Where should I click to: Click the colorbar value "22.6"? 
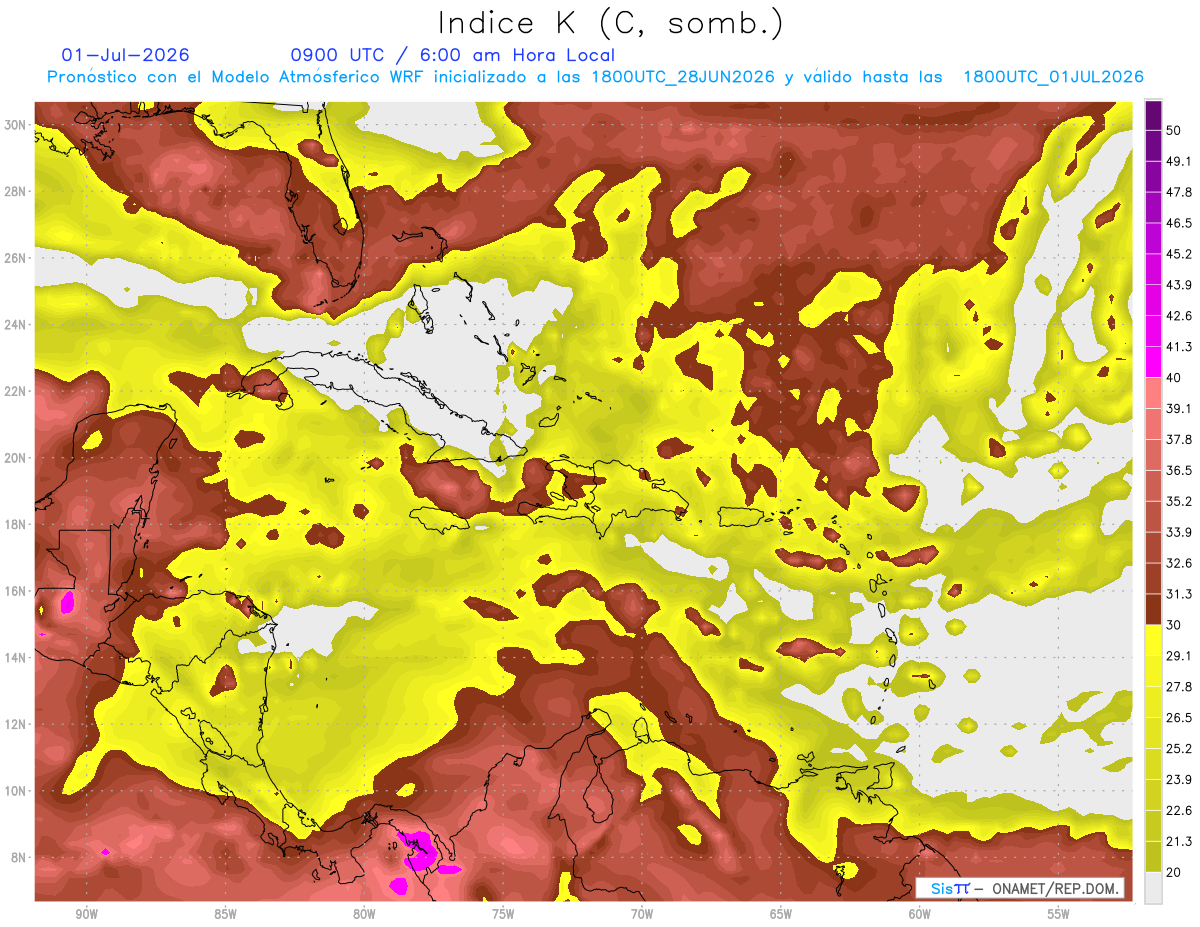click(x=1179, y=811)
